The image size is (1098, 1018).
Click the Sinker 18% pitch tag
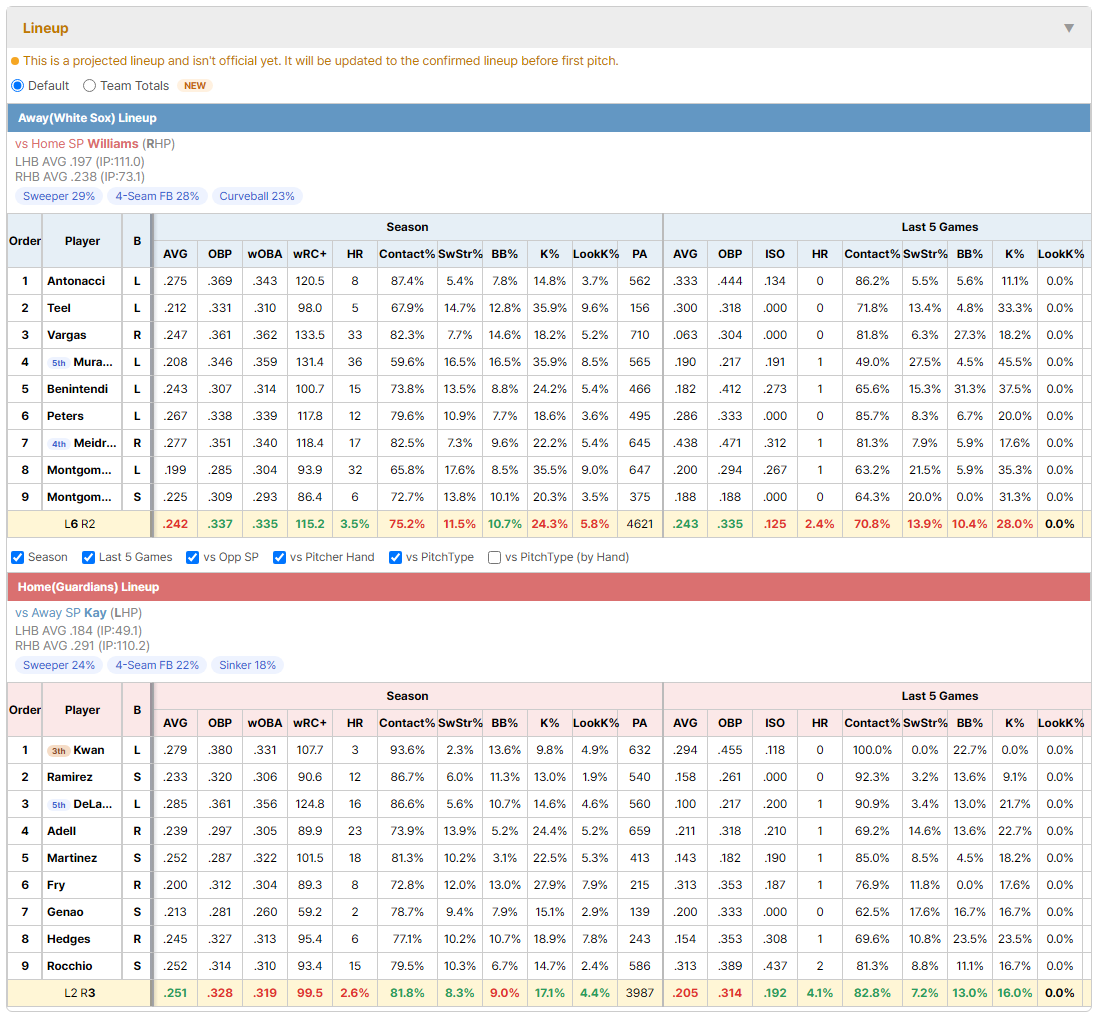(247, 665)
